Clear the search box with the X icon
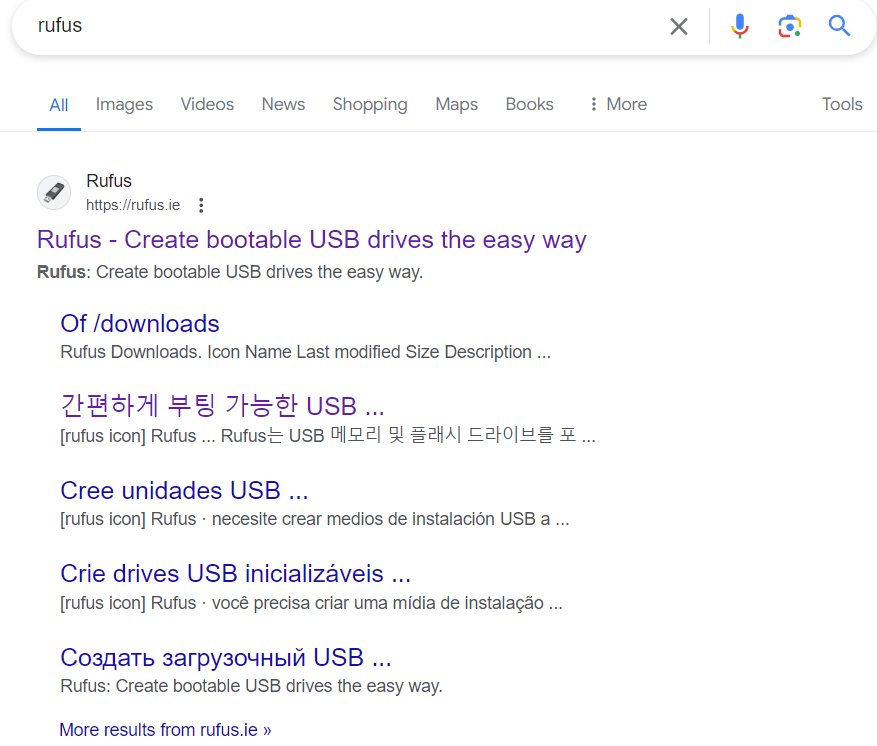This screenshot has height=746, width=877. [x=678, y=26]
